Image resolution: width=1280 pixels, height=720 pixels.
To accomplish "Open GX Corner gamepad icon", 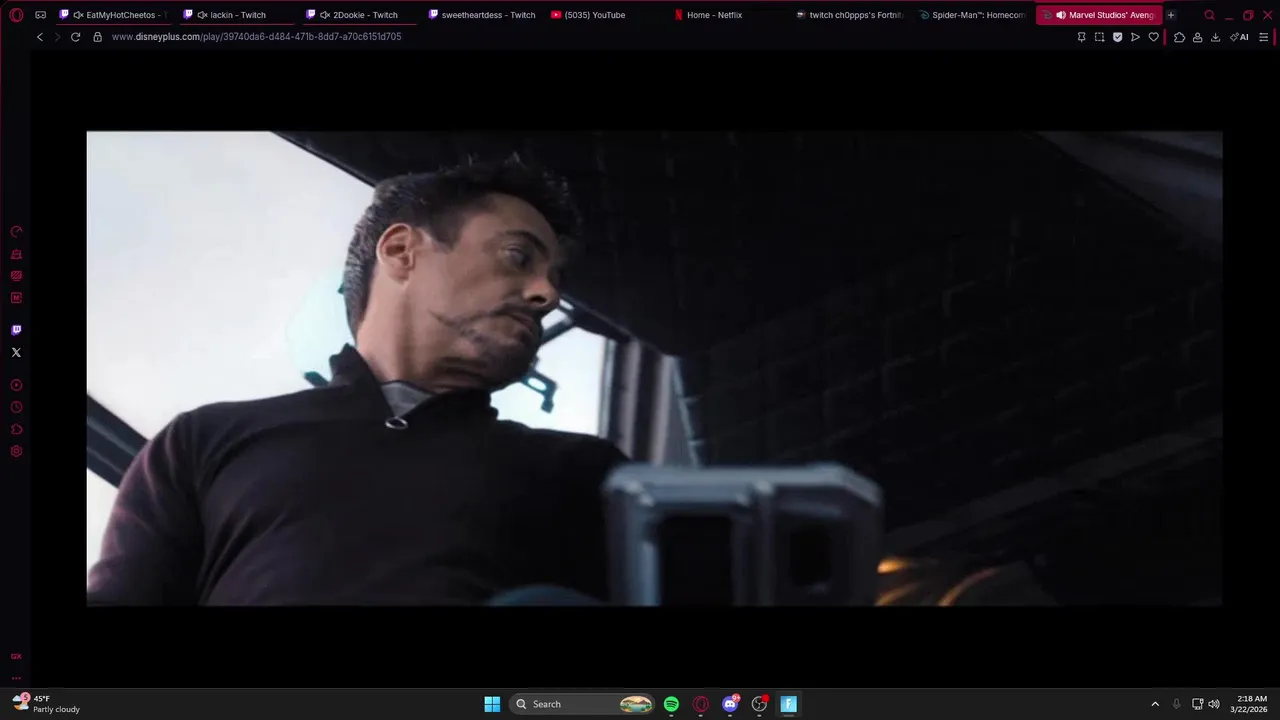I will click(40, 15).
